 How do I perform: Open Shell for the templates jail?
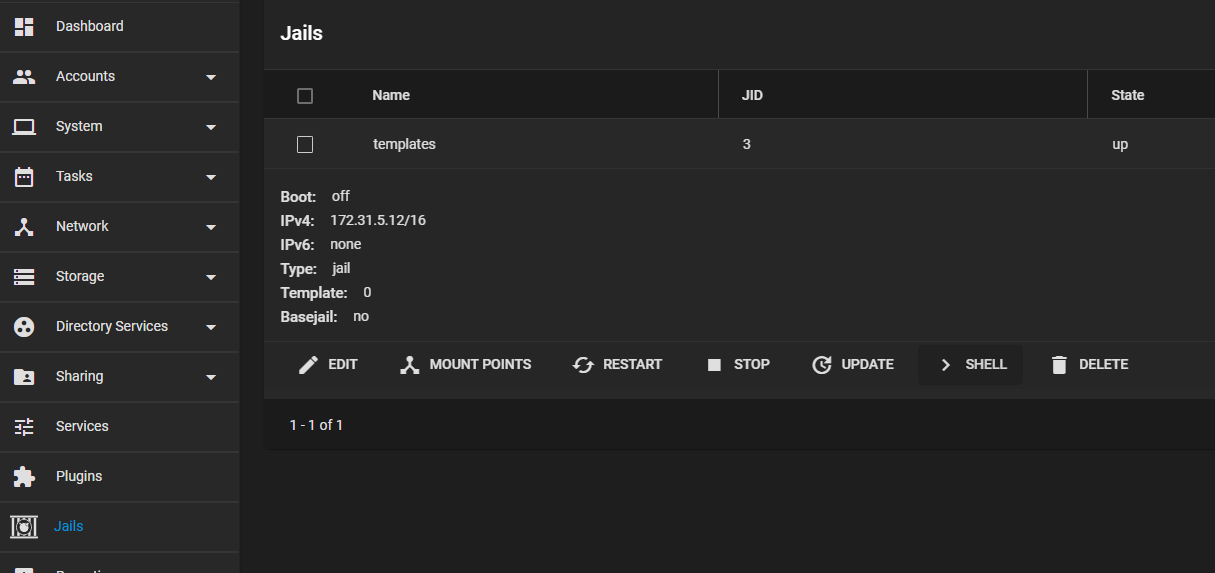pyautogui.click(x=971, y=365)
